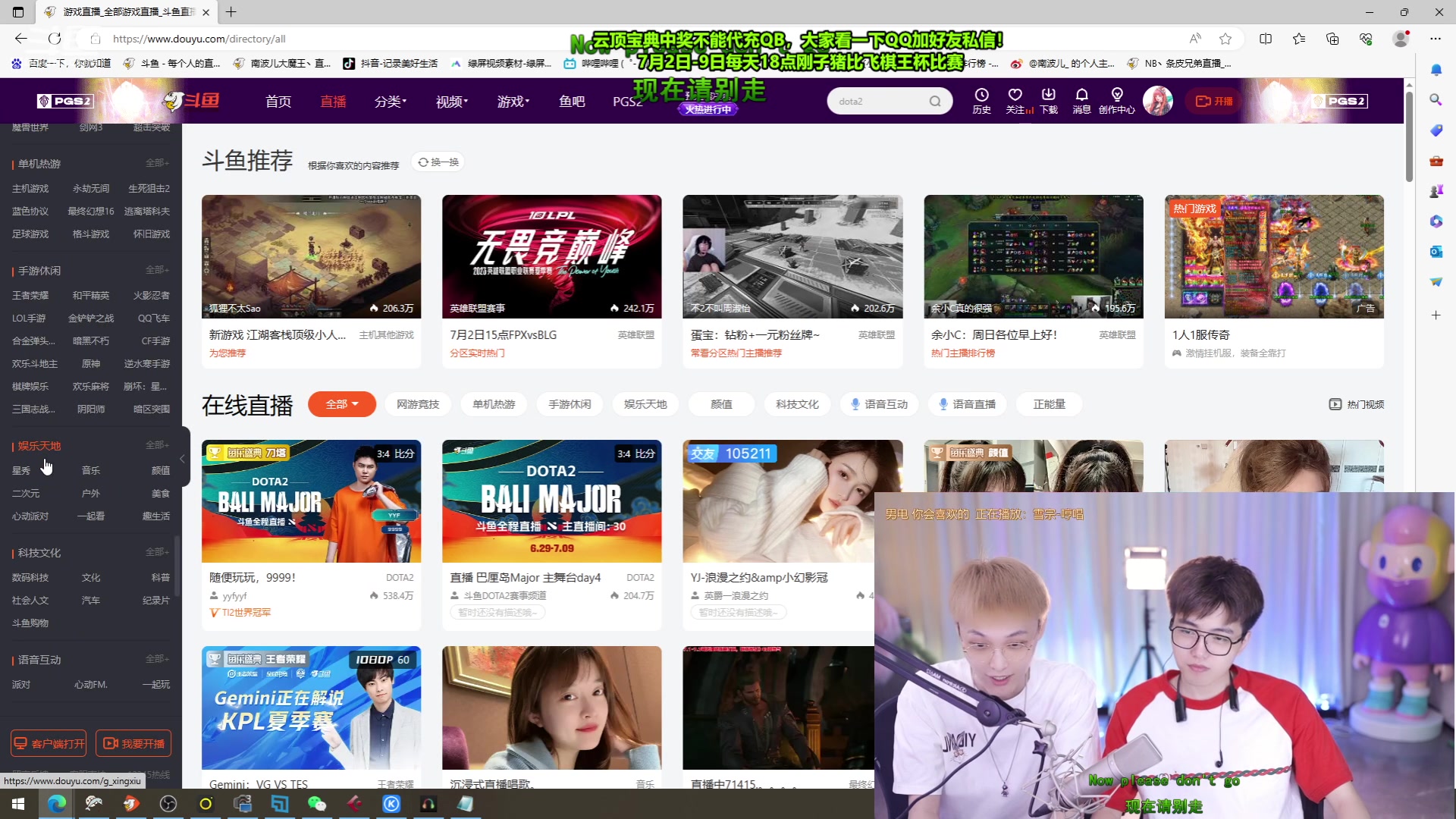
Task: Select 网游竞技 filter tab
Action: 418,404
